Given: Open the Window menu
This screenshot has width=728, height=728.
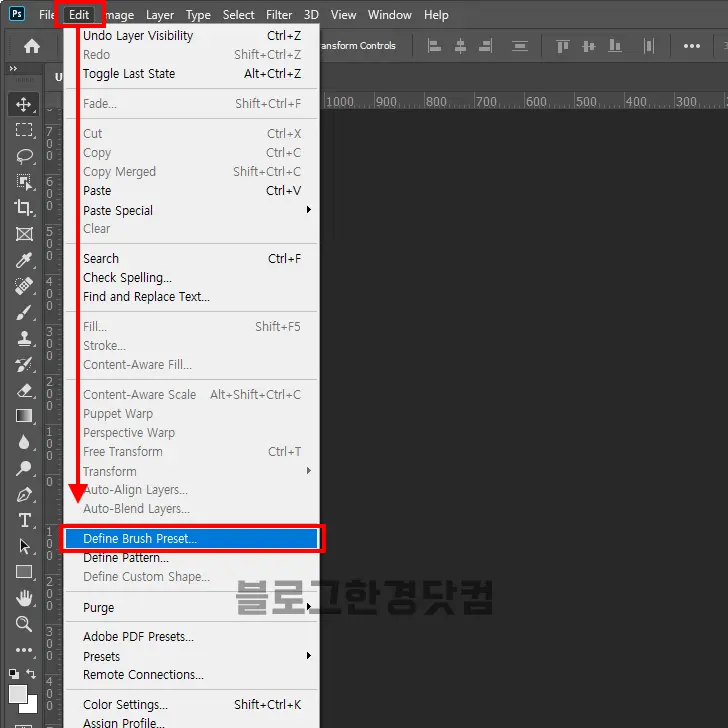Looking at the screenshot, I should pyautogui.click(x=390, y=15).
